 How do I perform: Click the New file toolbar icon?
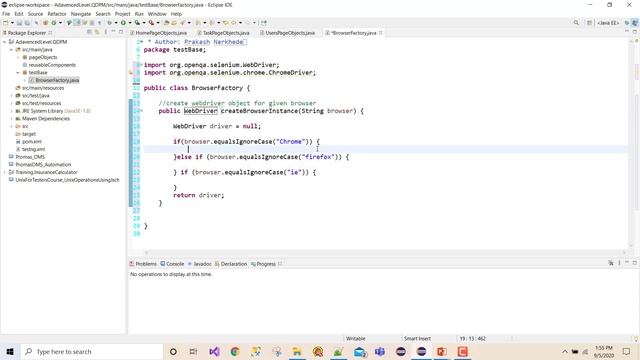pos(6,23)
